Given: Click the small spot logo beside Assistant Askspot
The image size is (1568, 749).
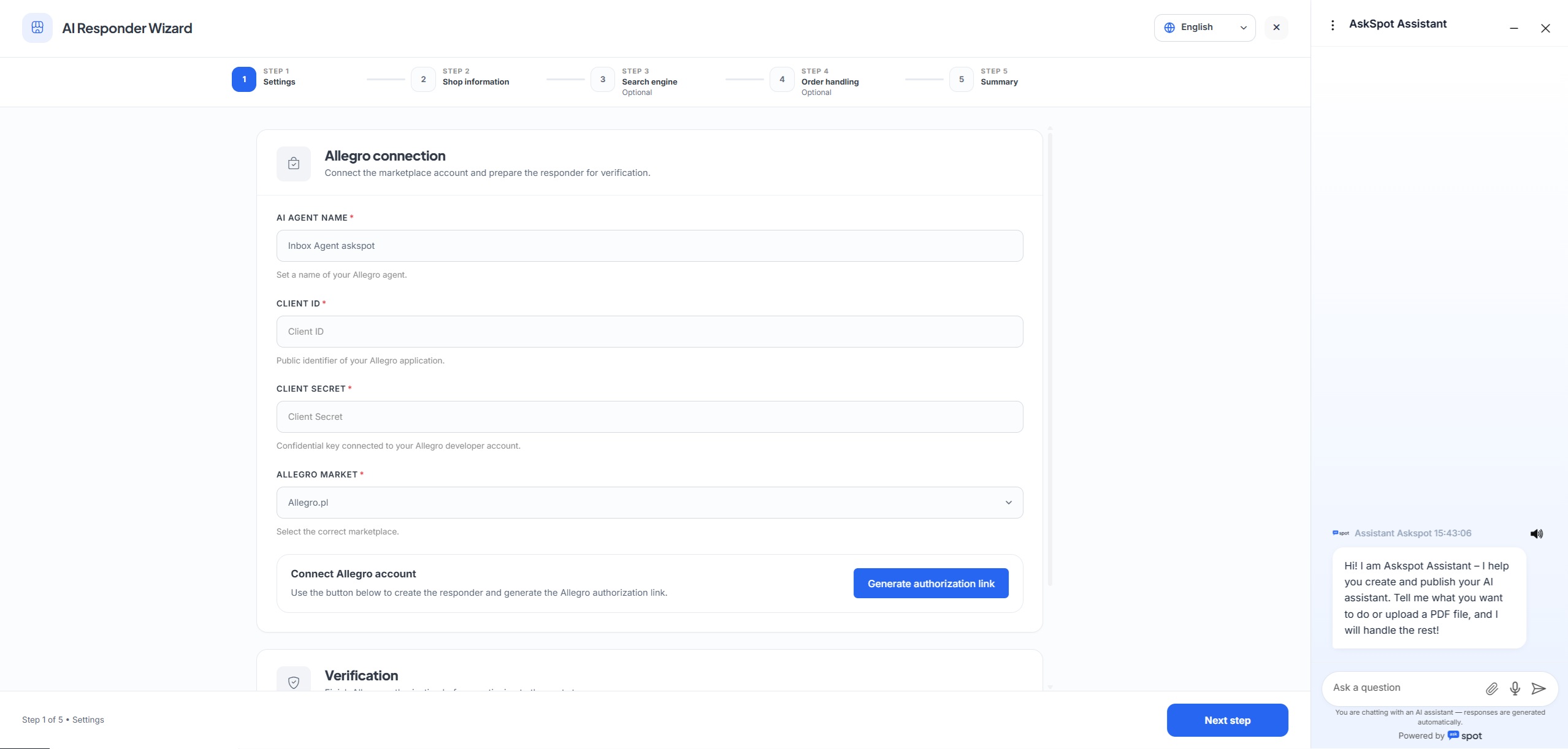Looking at the screenshot, I should coord(1340,533).
